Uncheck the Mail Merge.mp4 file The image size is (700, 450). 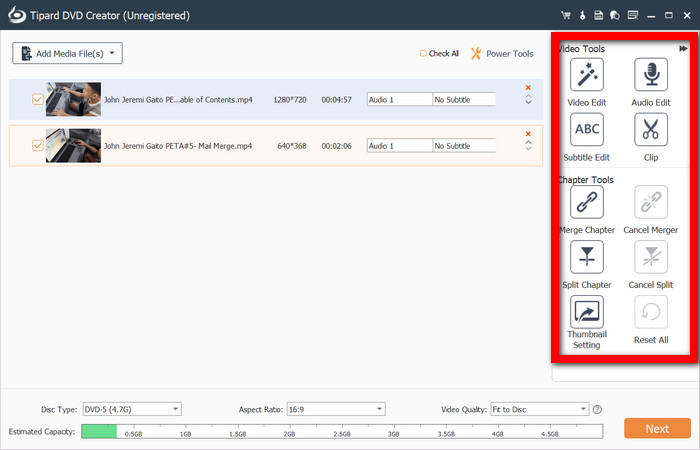pyautogui.click(x=38, y=146)
